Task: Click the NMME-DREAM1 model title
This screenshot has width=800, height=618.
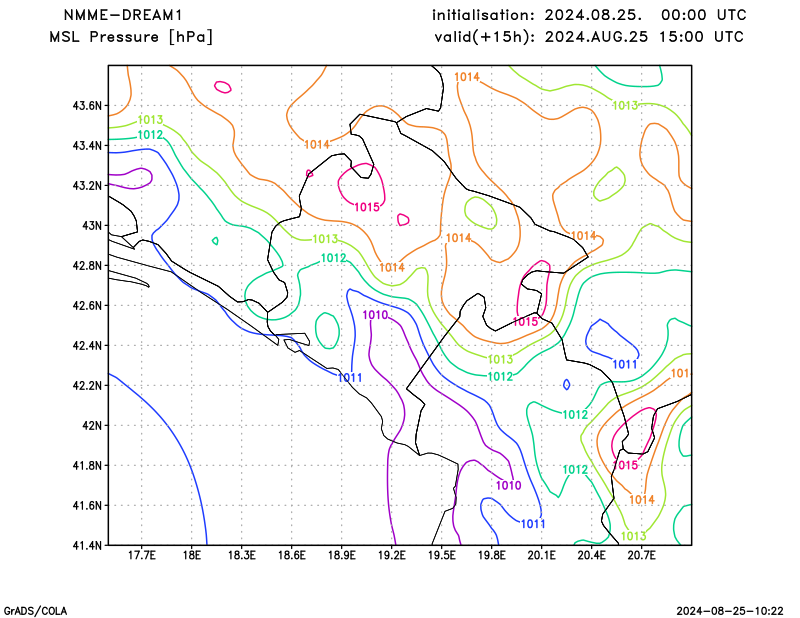Action: pos(122,15)
